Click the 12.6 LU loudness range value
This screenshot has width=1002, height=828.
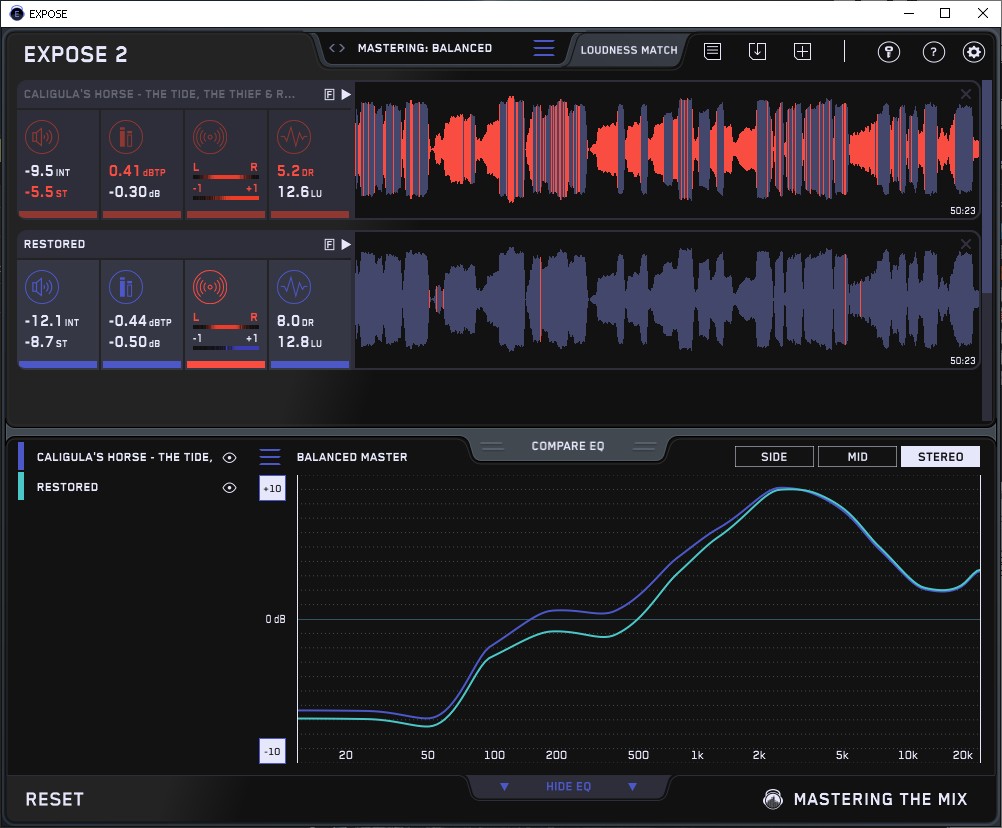(299, 192)
